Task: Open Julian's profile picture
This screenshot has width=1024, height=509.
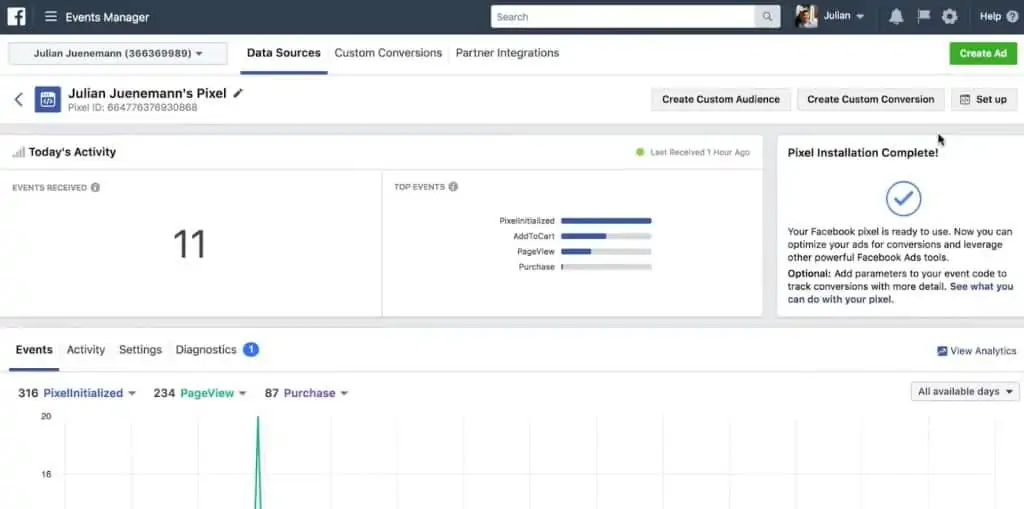Action: pyautogui.click(x=806, y=16)
